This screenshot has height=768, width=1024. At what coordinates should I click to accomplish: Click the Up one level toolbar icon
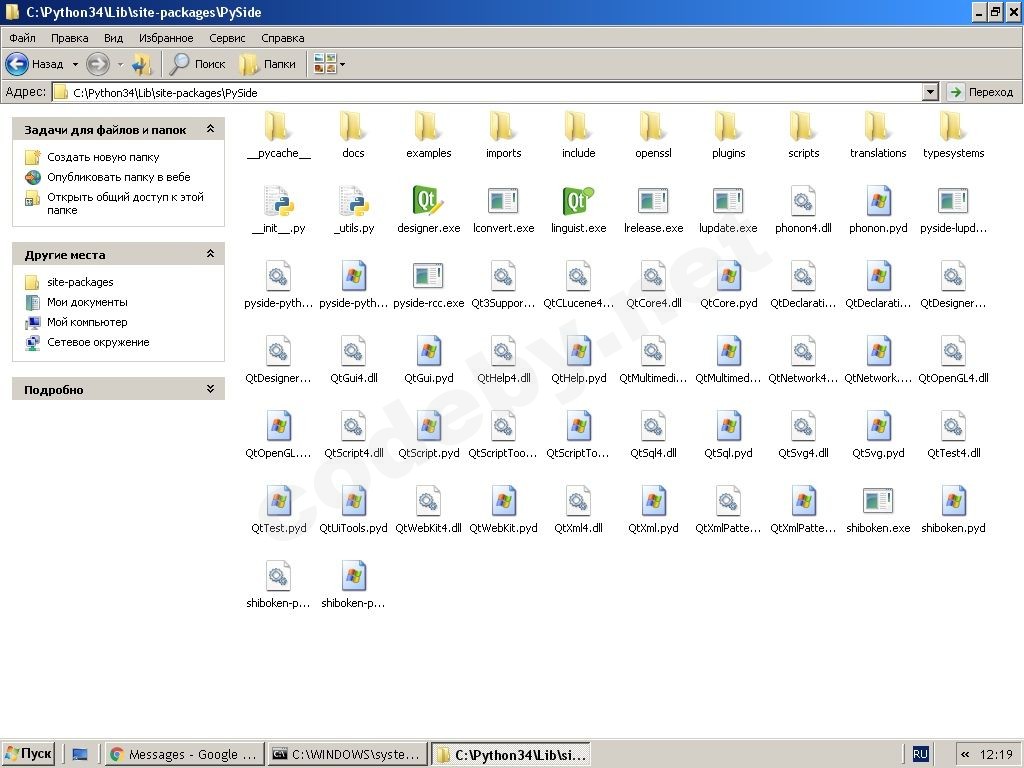click(x=142, y=64)
